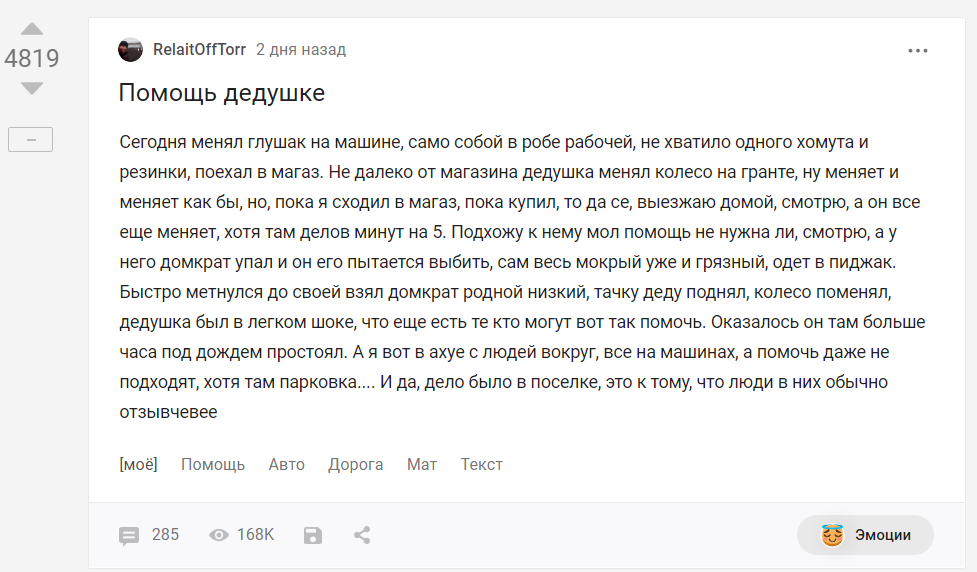
Task: Open the post title 'Помощь дедушке'
Action: (222, 93)
